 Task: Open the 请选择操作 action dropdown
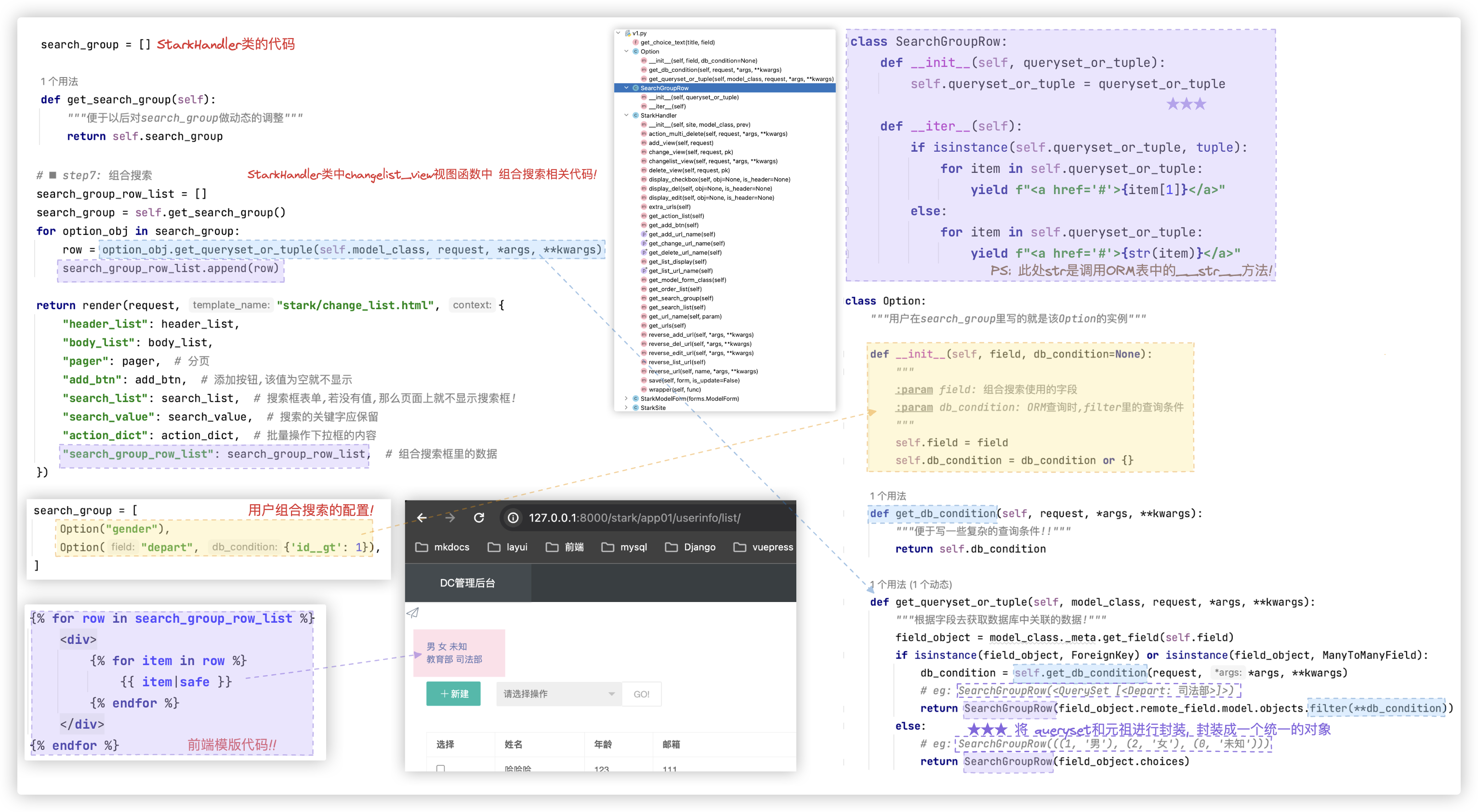coord(559,694)
